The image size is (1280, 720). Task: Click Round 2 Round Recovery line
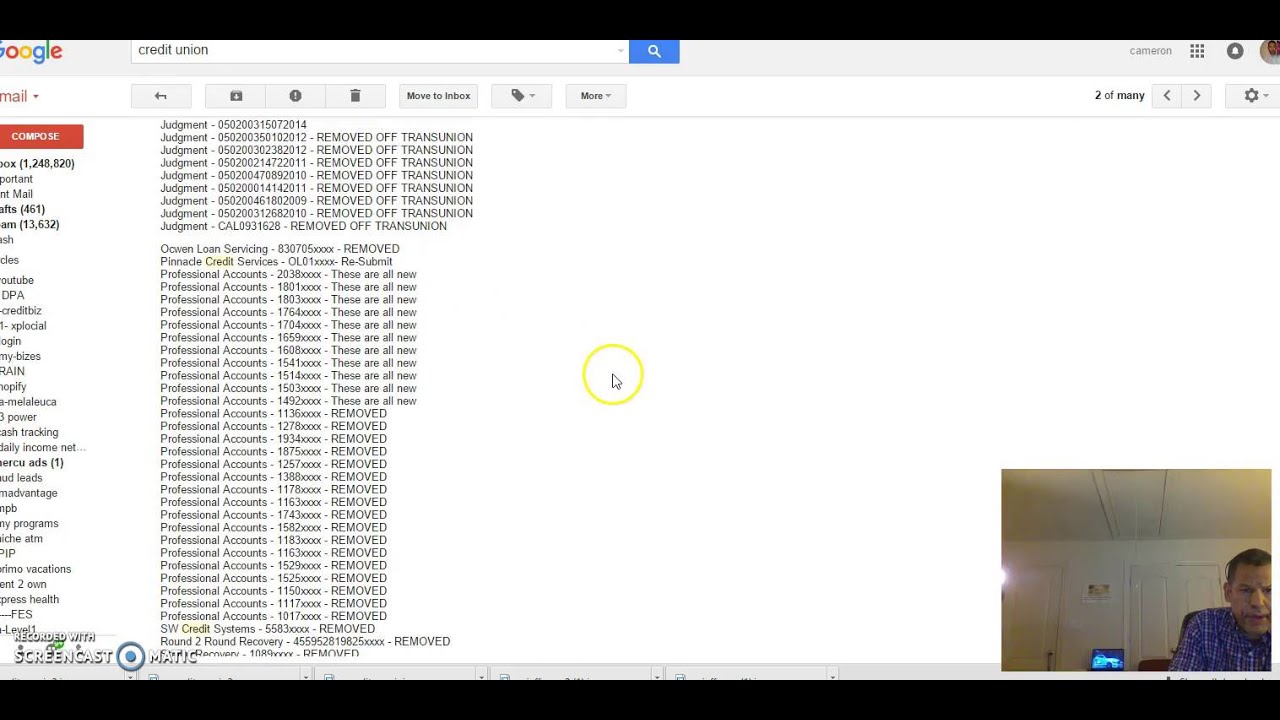pyautogui.click(x=305, y=642)
